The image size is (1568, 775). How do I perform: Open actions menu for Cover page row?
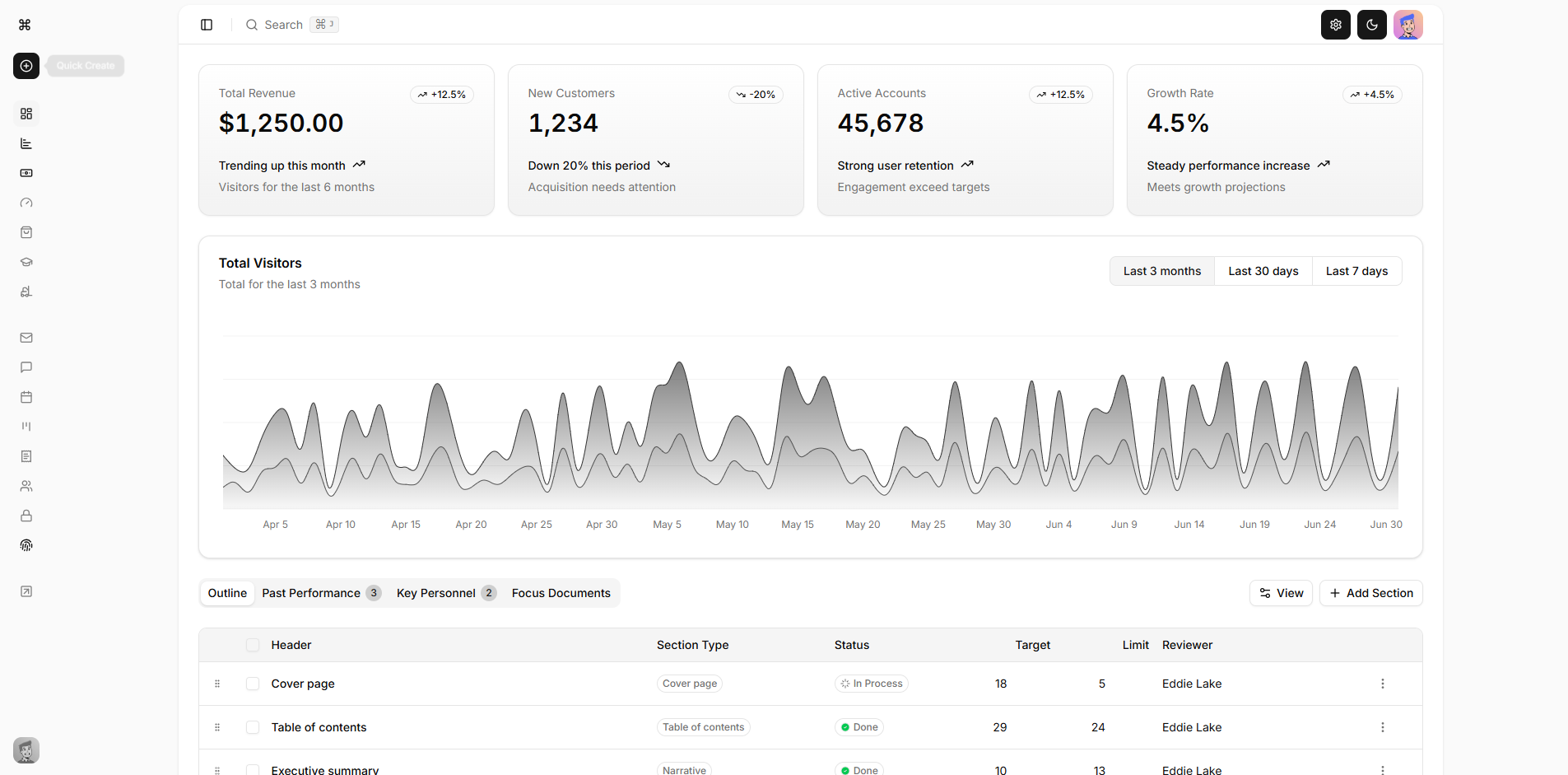point(1383,684)
